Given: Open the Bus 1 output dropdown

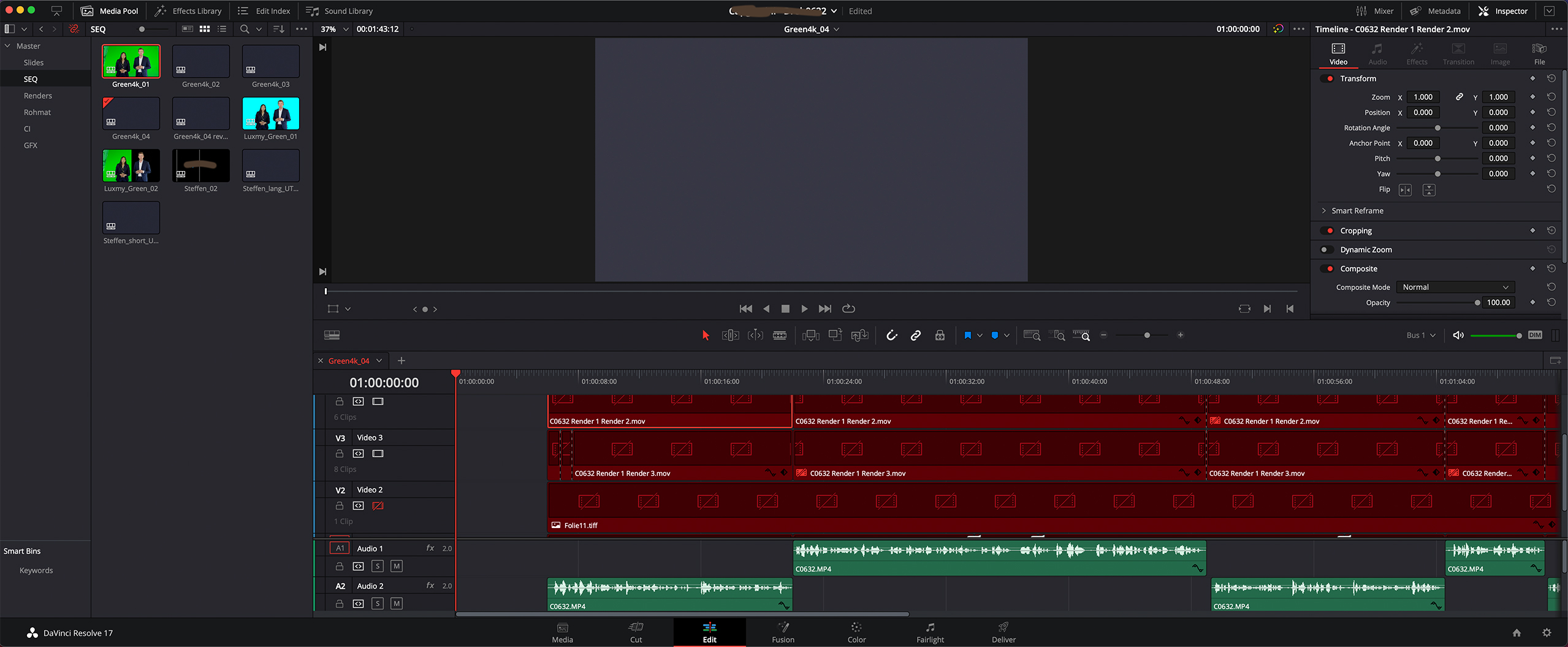Looking at the screenshot, I should pyautogui.click(x=1421, y=335).
